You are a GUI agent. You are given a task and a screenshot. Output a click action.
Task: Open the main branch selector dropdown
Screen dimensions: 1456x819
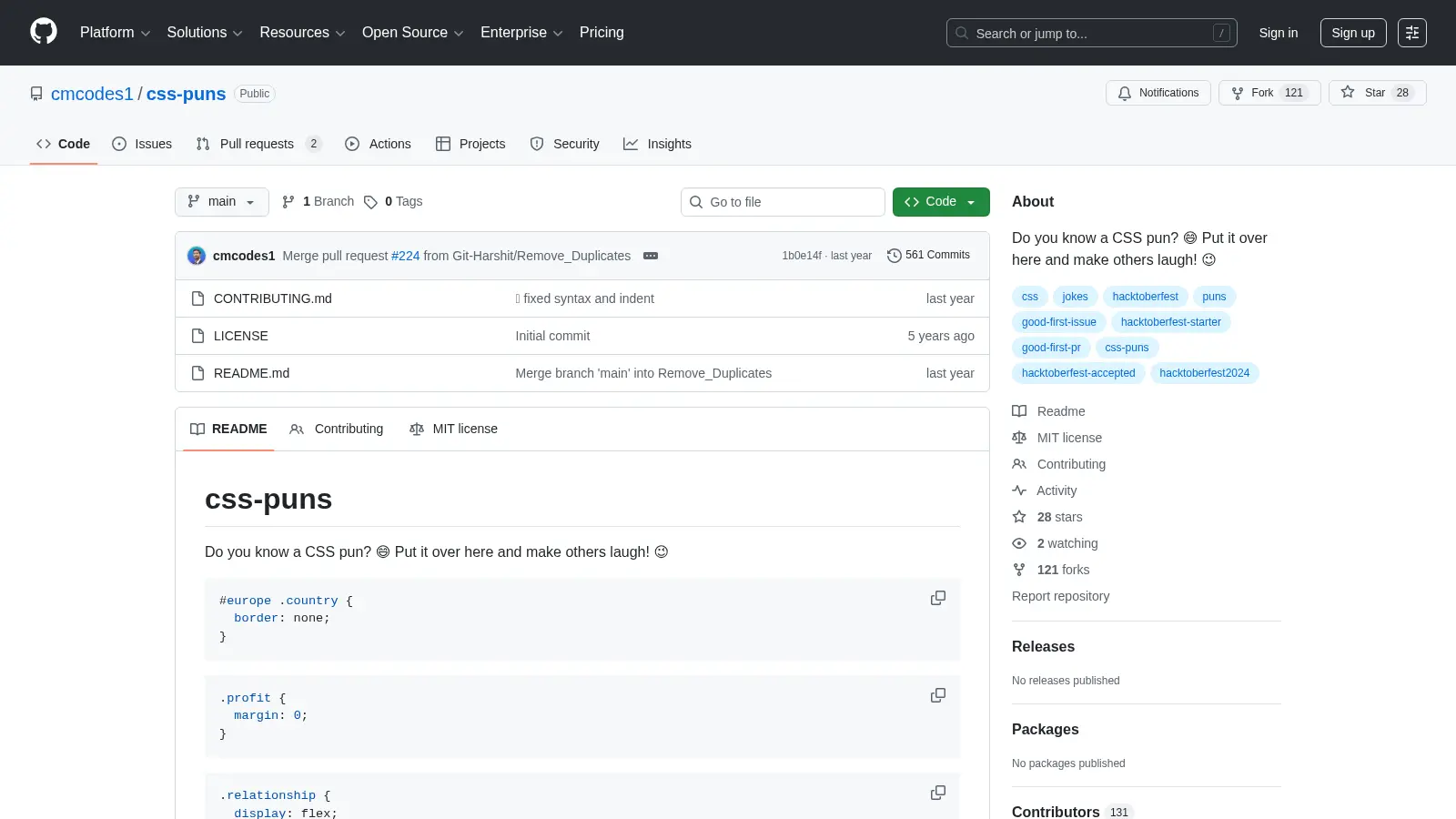coord(222,202)
